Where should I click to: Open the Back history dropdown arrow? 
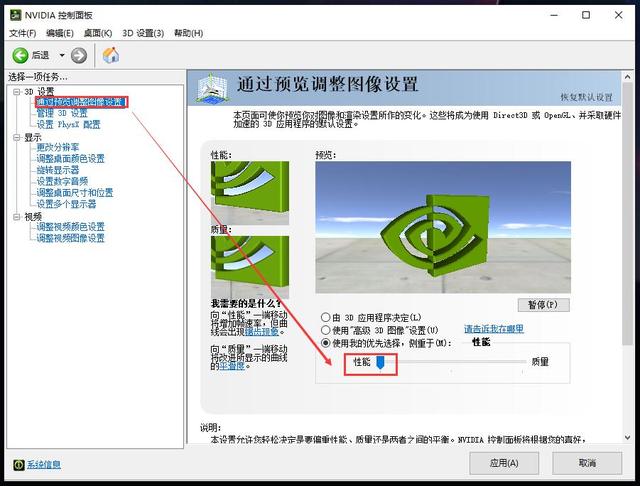point(62,55)
